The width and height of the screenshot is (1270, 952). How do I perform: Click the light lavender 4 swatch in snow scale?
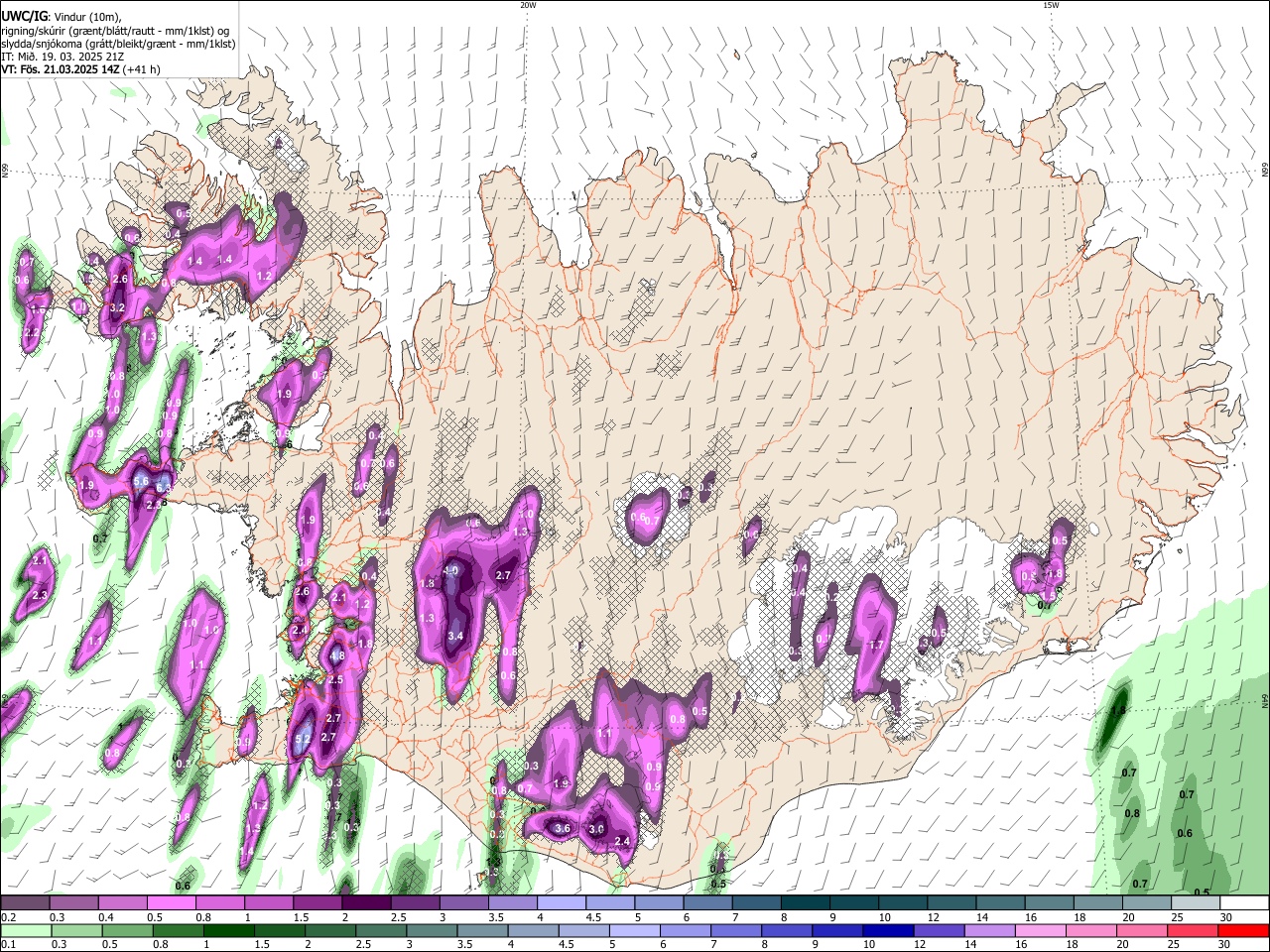(x=562, y=903)
